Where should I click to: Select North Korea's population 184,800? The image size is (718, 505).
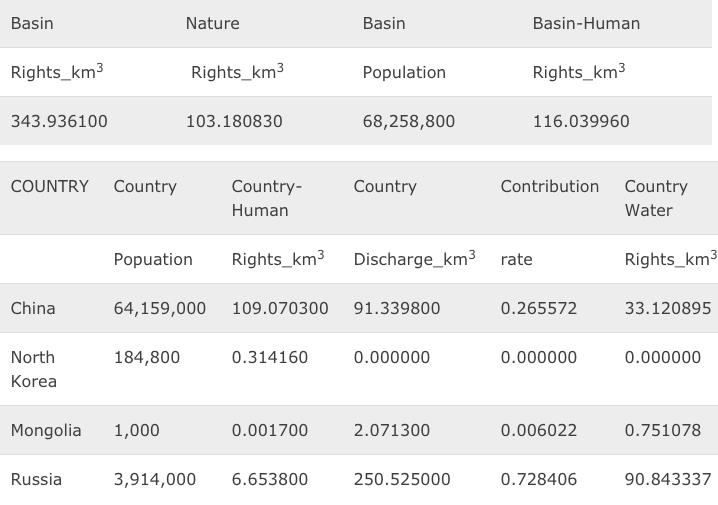147,357
